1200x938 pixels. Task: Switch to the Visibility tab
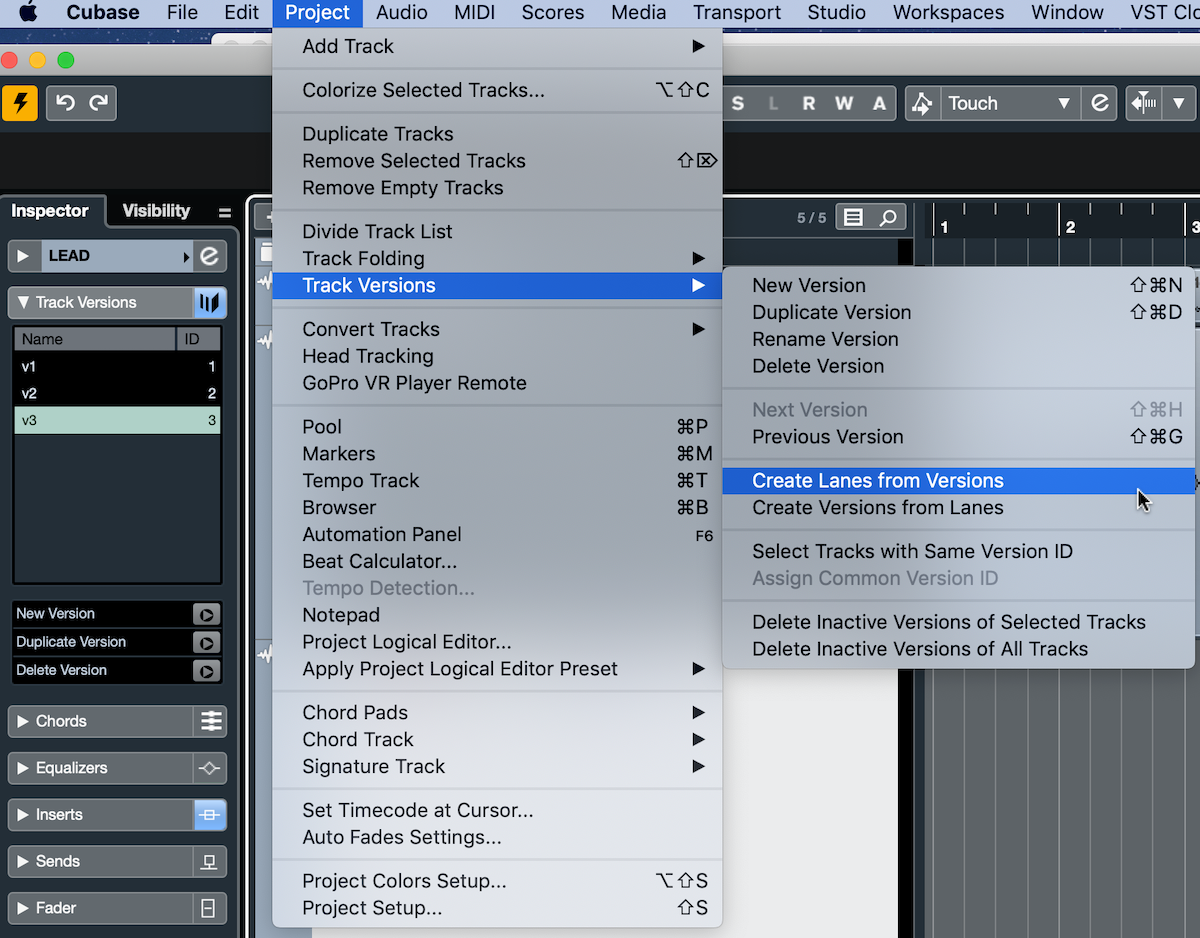click(156, 211)
